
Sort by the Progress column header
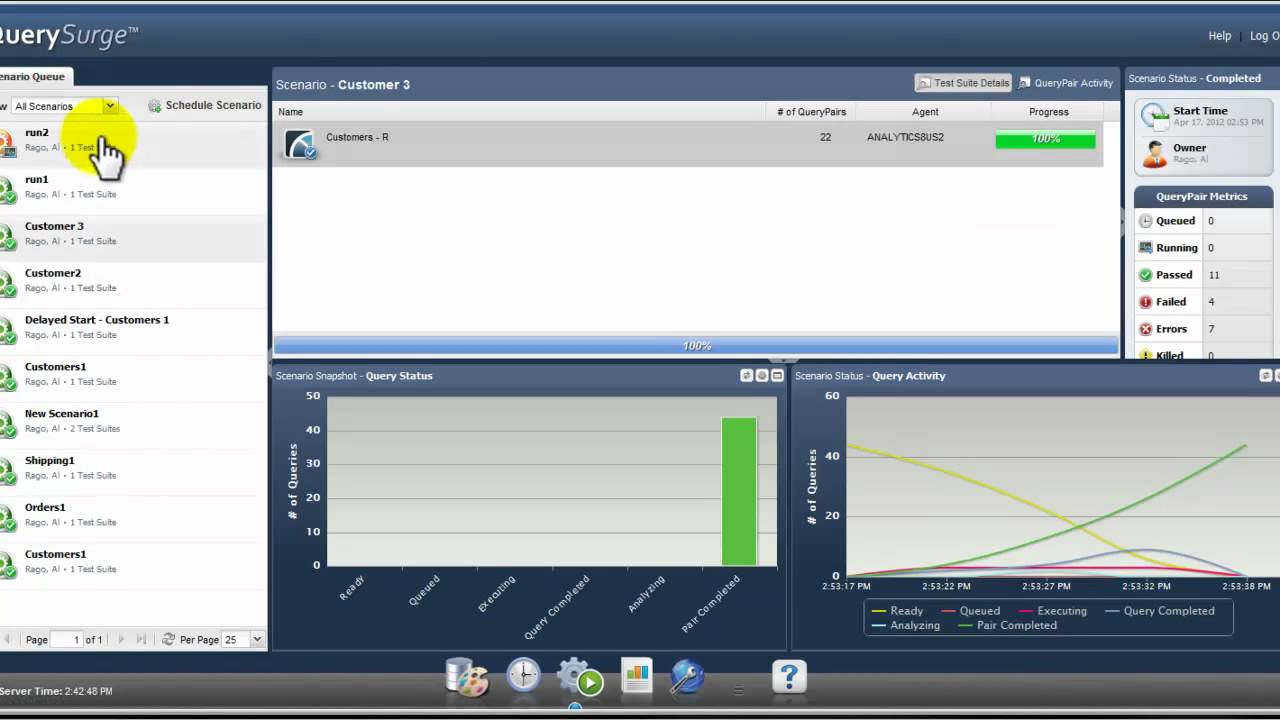click(x=1049, y=112)
